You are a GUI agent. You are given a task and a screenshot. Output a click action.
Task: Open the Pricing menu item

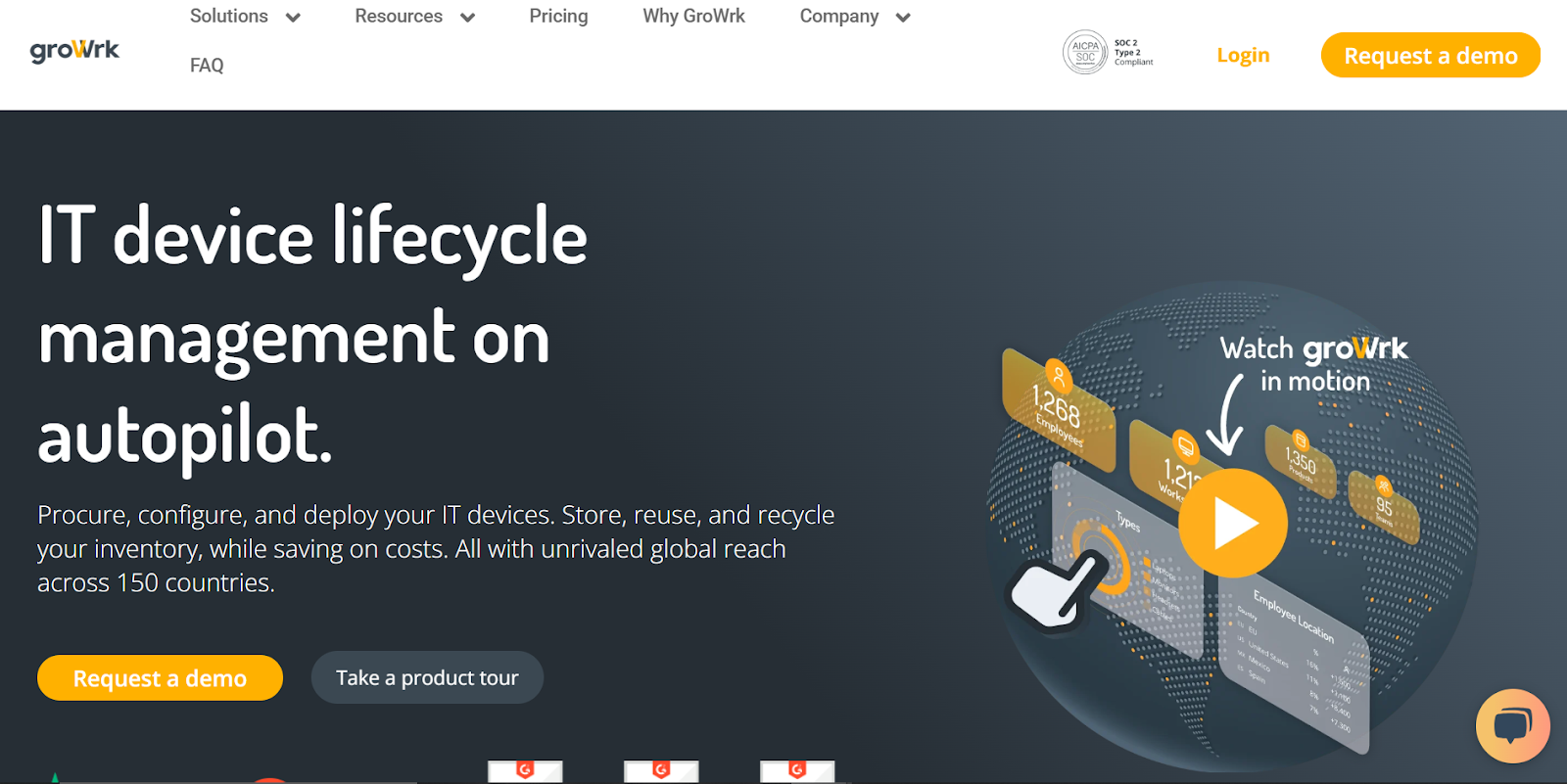(558, 17)
